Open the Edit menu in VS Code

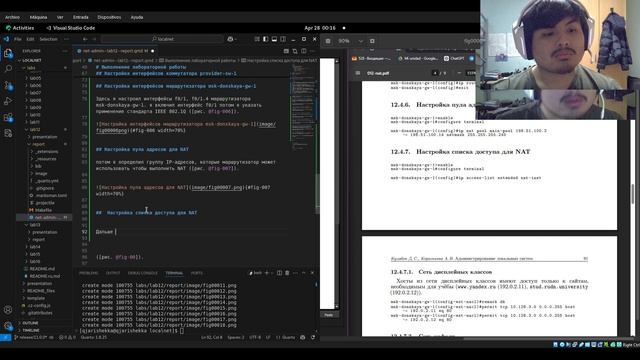(x=30, y=39)
